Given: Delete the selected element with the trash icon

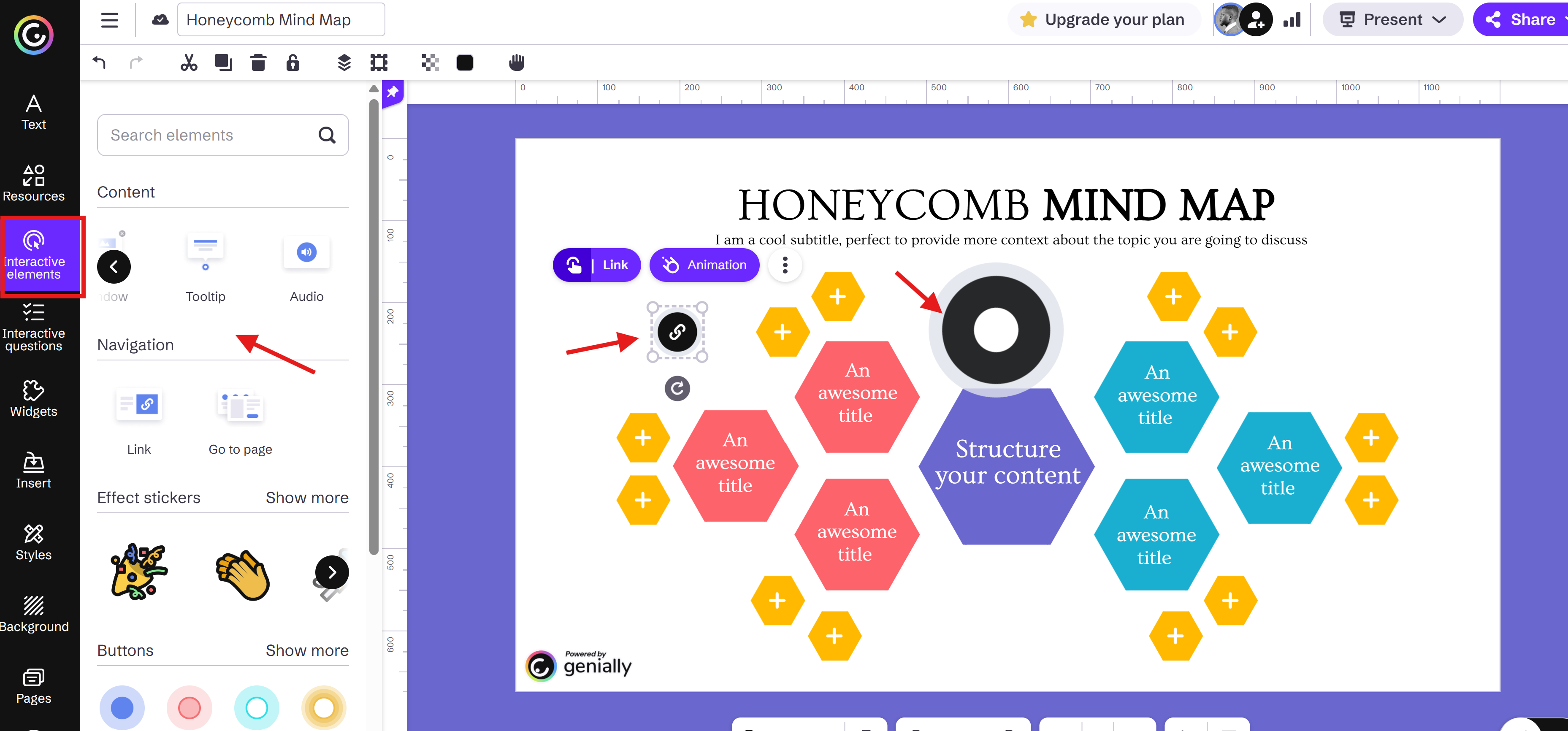Looking at the screenshot, I should coord(258,62).
